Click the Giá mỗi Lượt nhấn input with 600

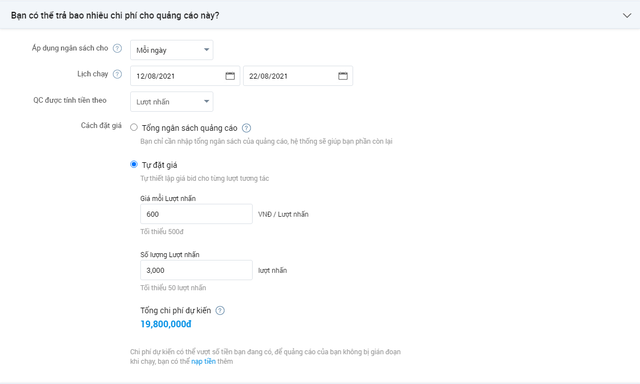coord(196,214)
